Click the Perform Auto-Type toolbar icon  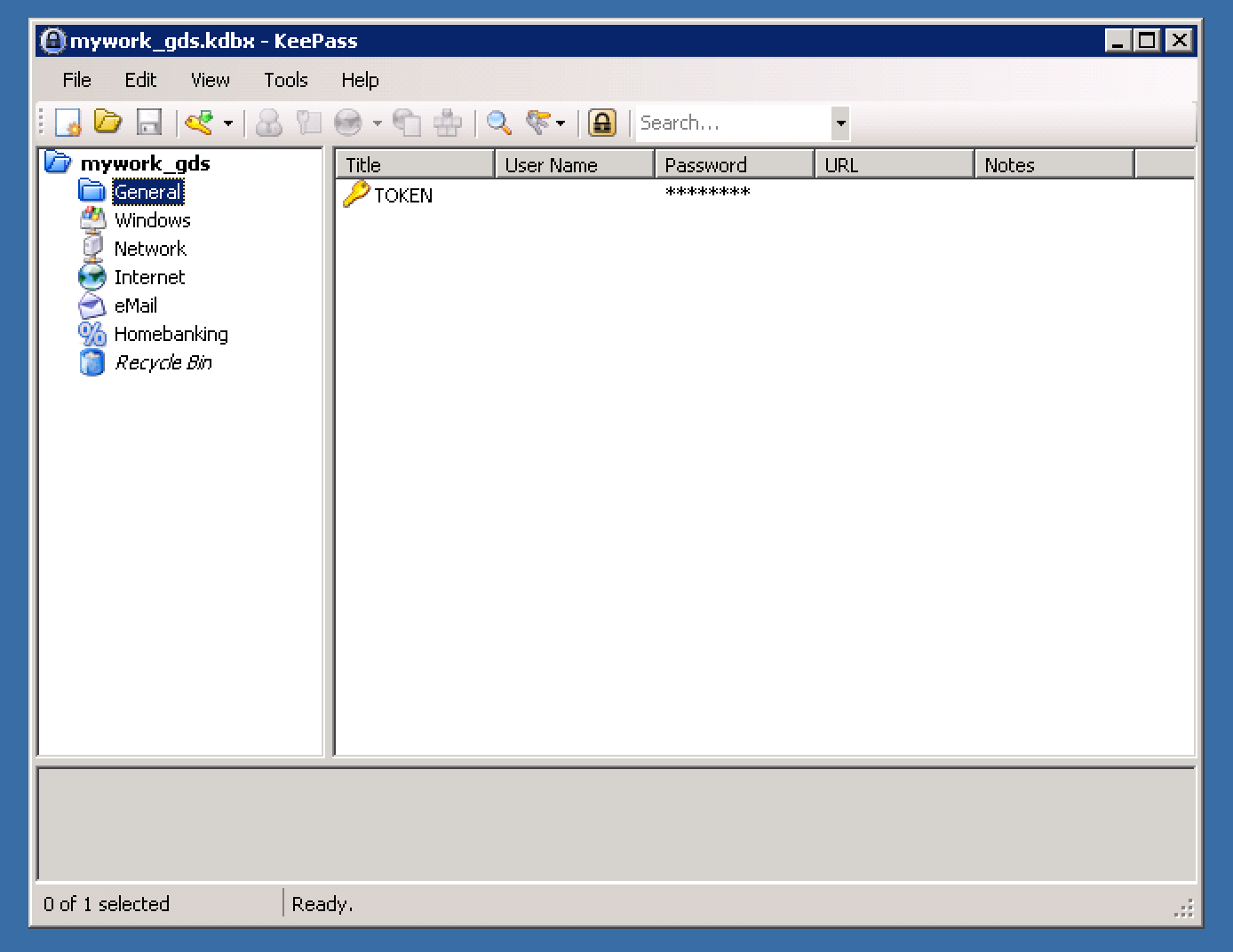447,123
